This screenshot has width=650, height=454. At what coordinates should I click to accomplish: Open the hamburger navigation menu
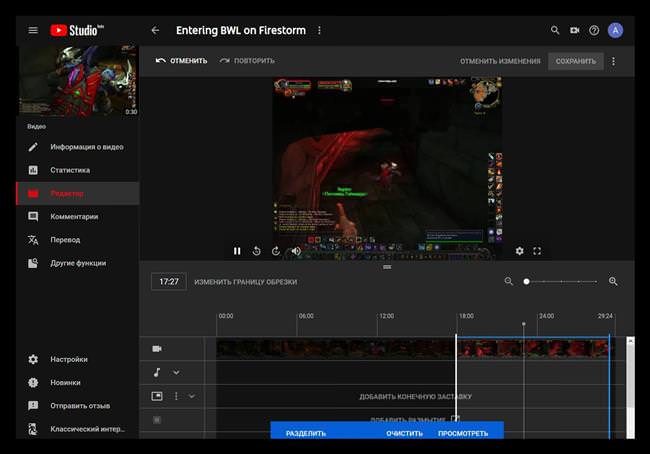33,30
